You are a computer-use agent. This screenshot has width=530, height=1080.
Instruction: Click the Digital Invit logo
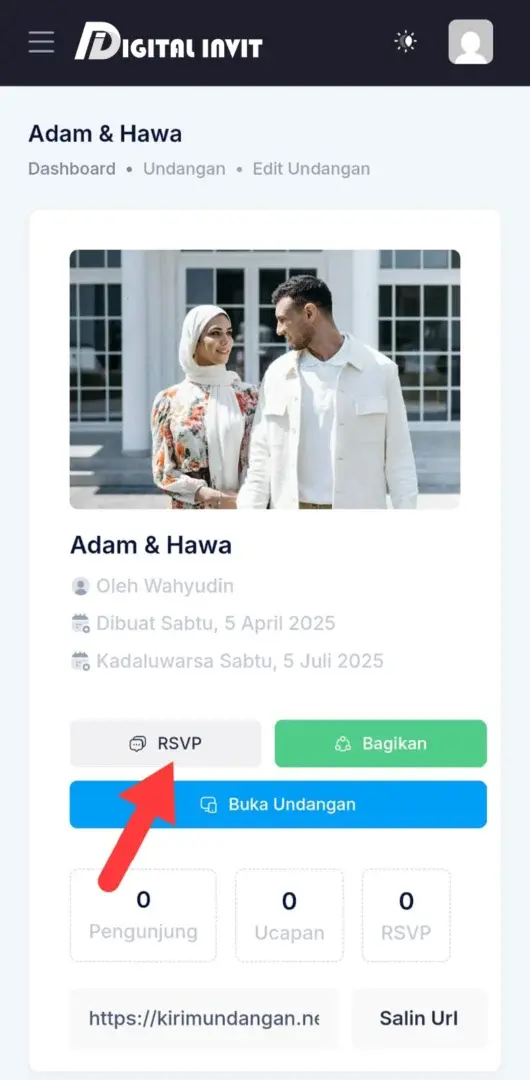pos(168,41)
